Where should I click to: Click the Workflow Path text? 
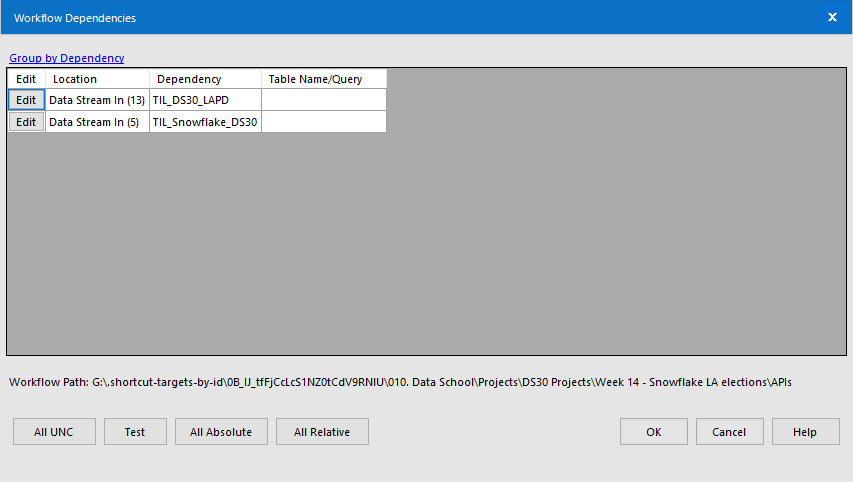[400, 382]
